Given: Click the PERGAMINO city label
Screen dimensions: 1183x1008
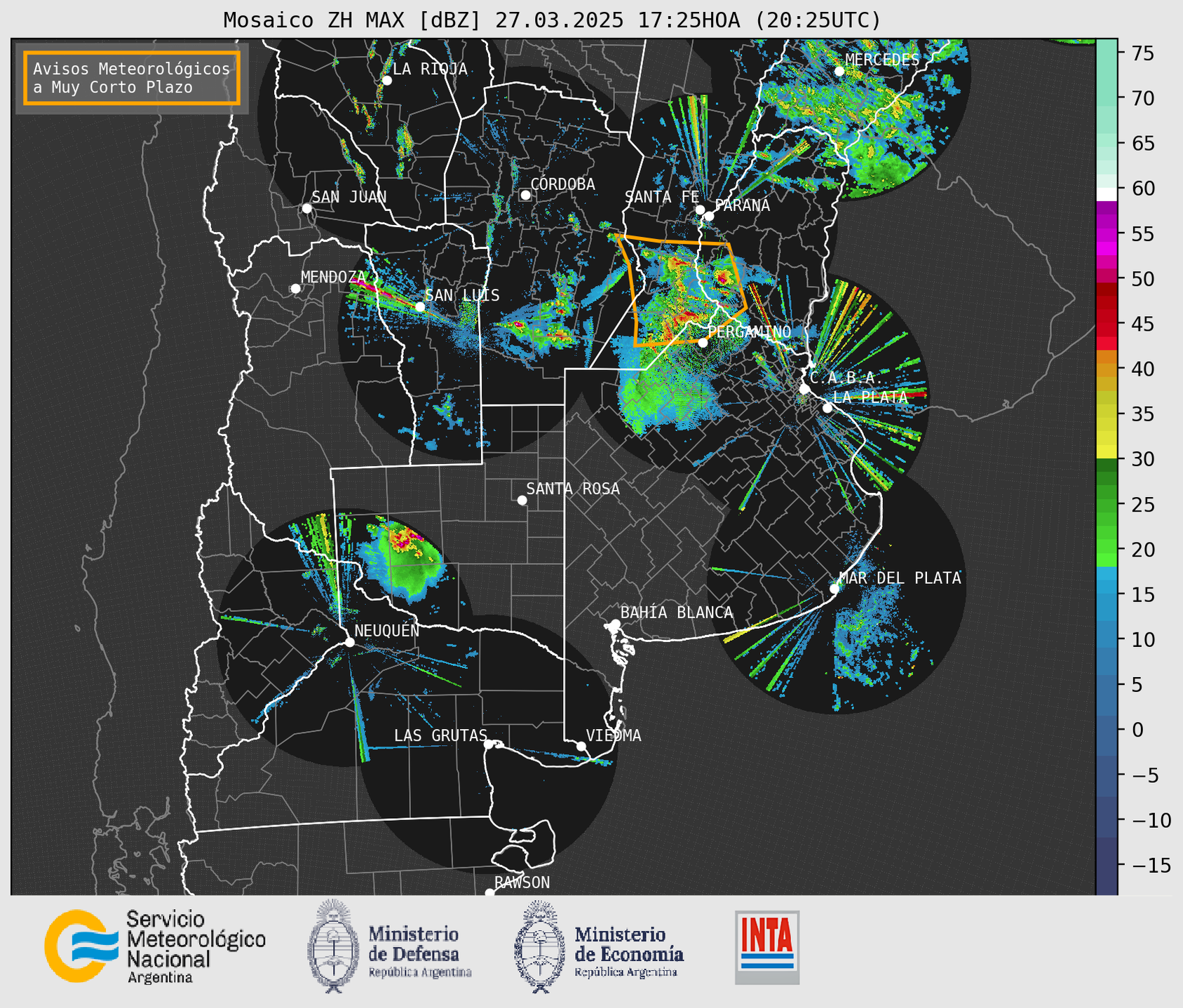Looking at the screenshot, I should tap(750, 332).
